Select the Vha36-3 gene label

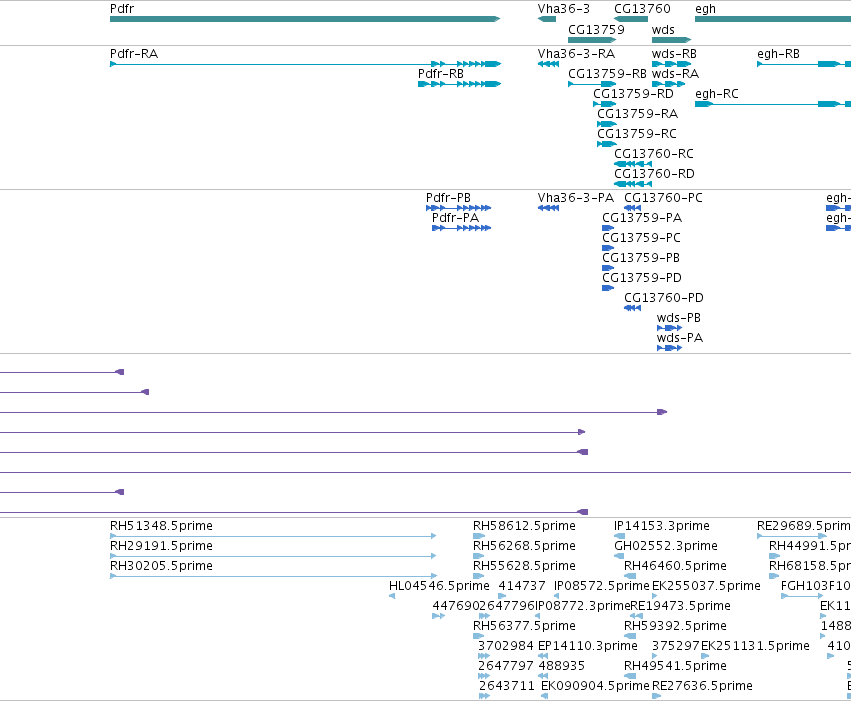[x=563, y=9]
